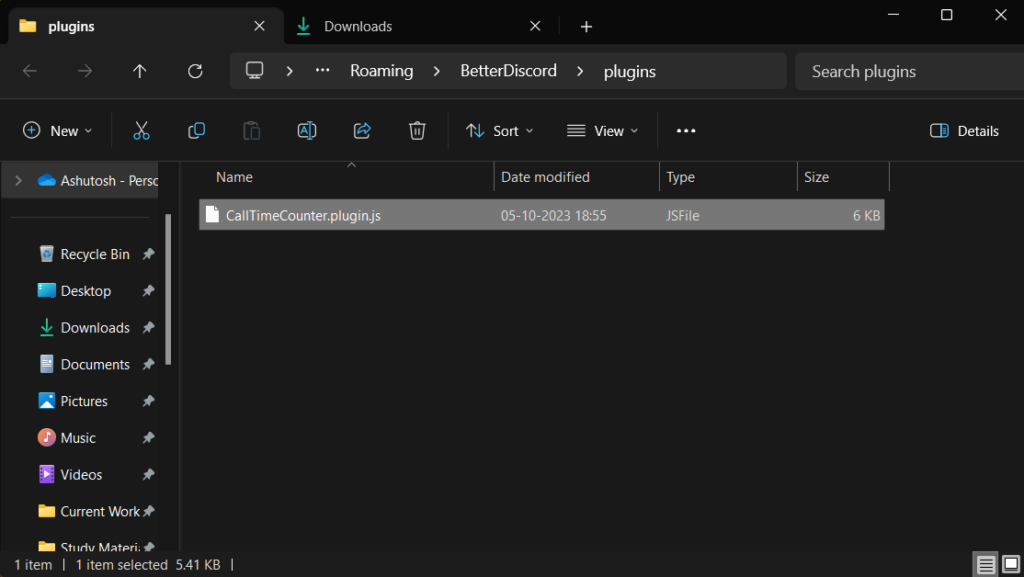The height and width of the screenshot is (577, 1024).
Task: Open the See more ellipsis menu
Action: 685,131
